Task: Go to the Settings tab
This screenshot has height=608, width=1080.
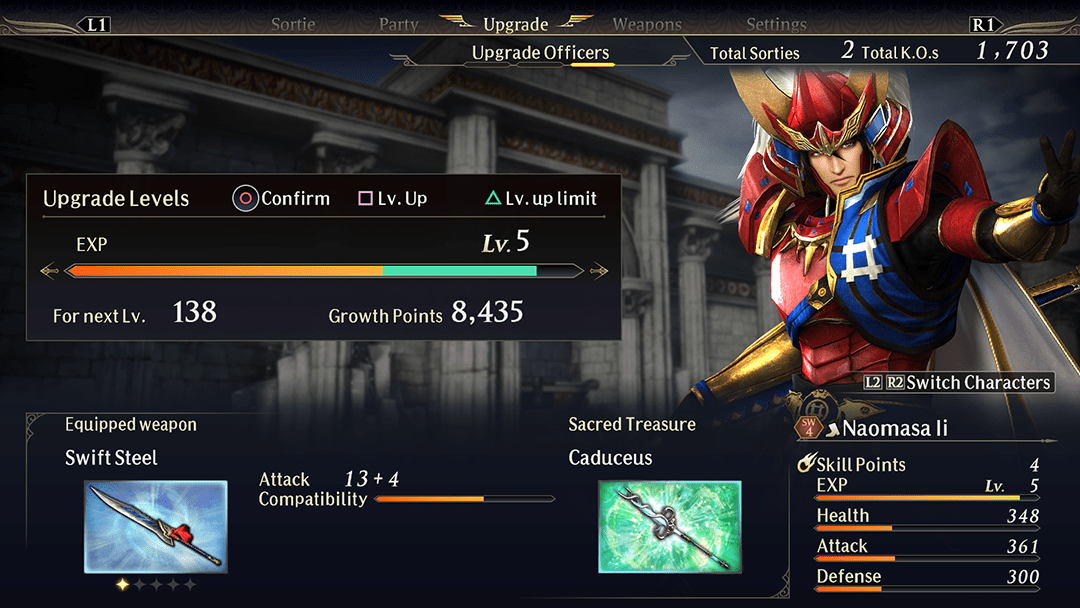Action: (776, 25)
